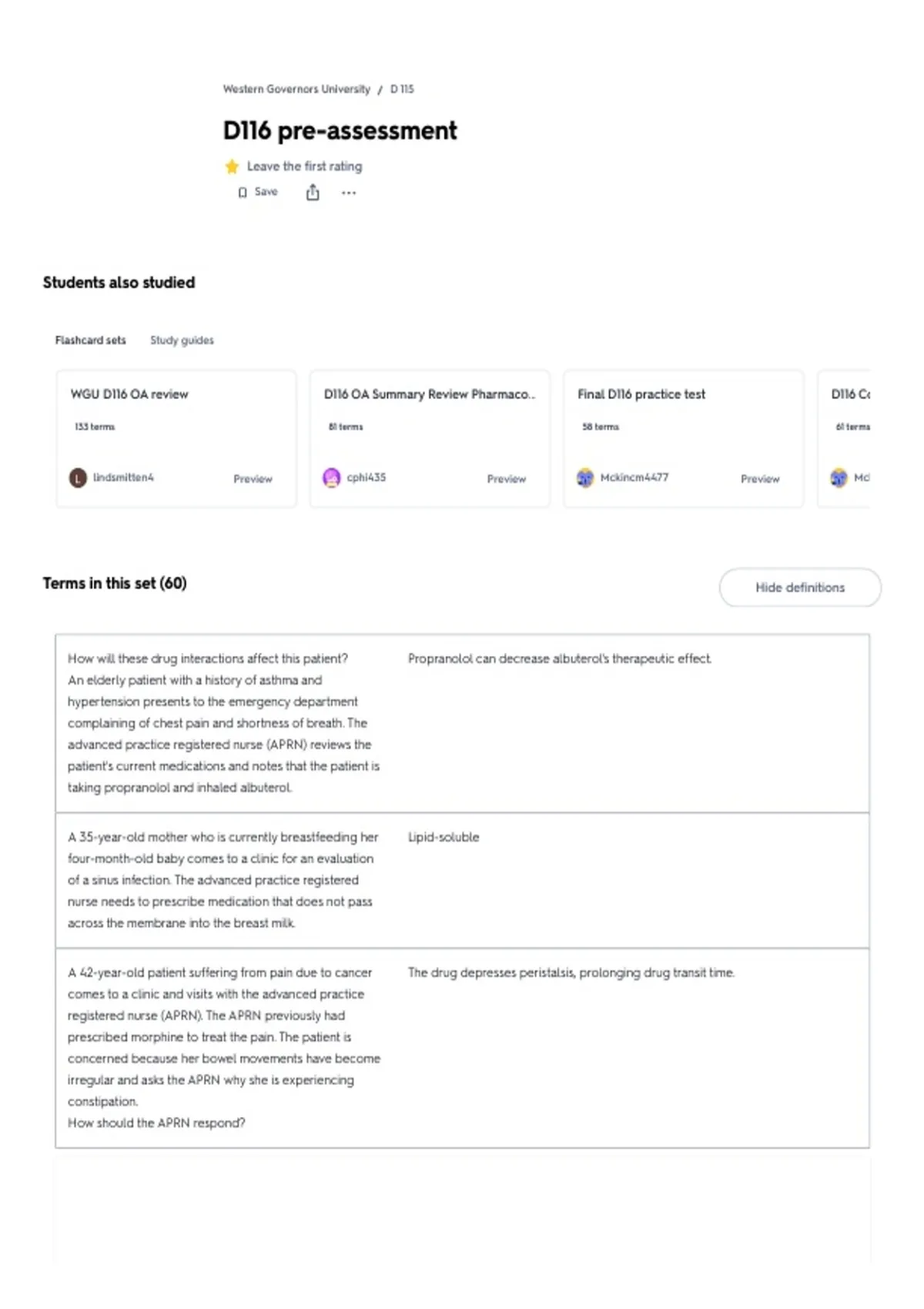Switch to the Flashcard sets tab
924x1309 pixels.
(90, 340)
